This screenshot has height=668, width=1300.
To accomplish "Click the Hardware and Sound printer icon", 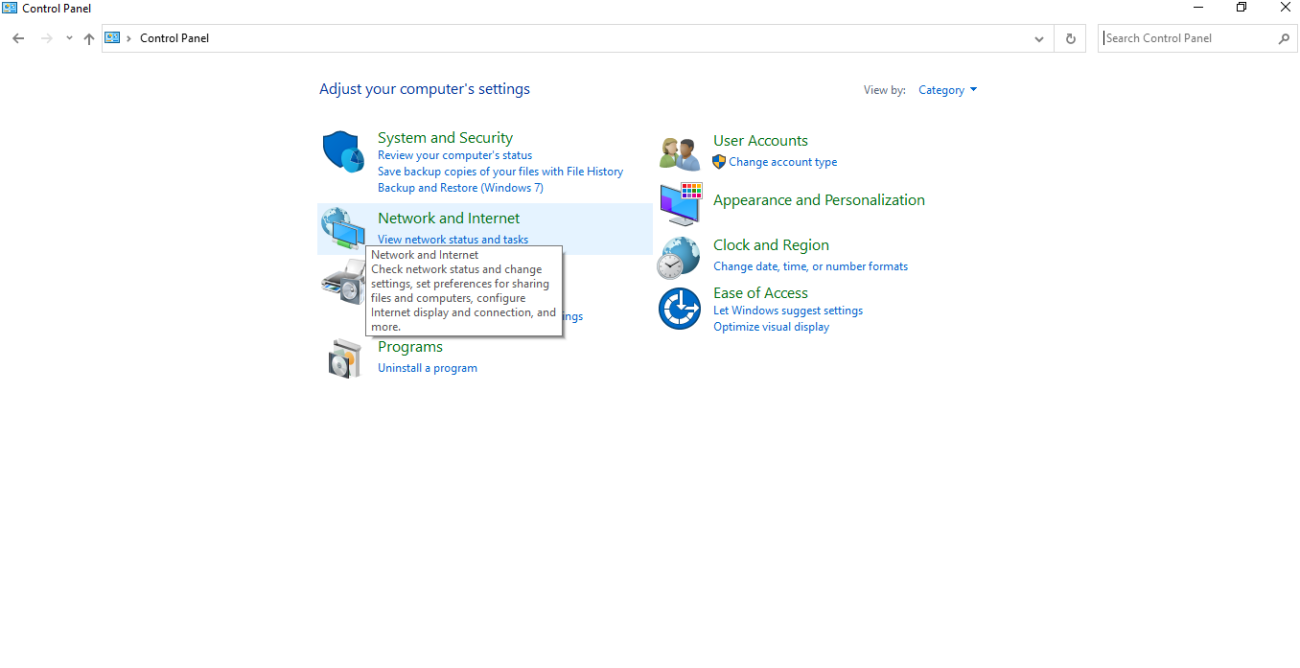I will click(340, 282).
